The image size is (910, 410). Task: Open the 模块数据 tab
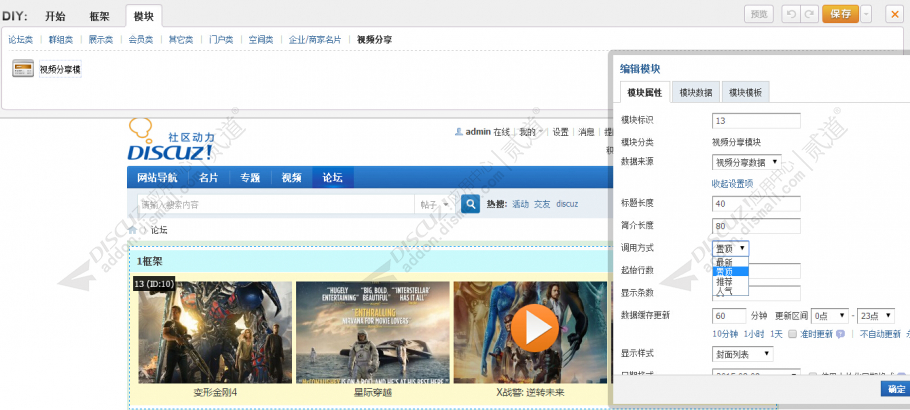pos(696,92)
